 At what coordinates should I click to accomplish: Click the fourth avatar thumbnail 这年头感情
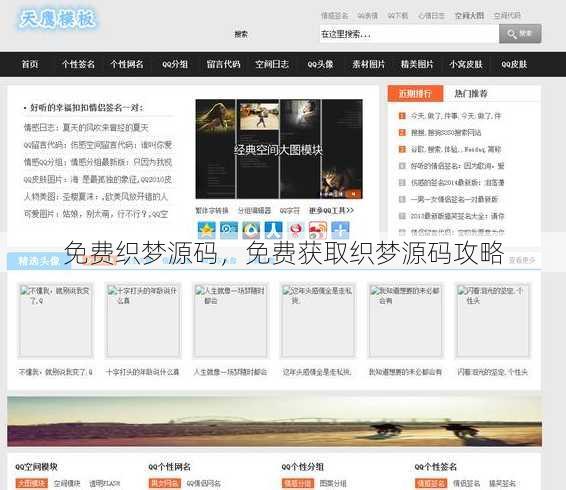318,320
